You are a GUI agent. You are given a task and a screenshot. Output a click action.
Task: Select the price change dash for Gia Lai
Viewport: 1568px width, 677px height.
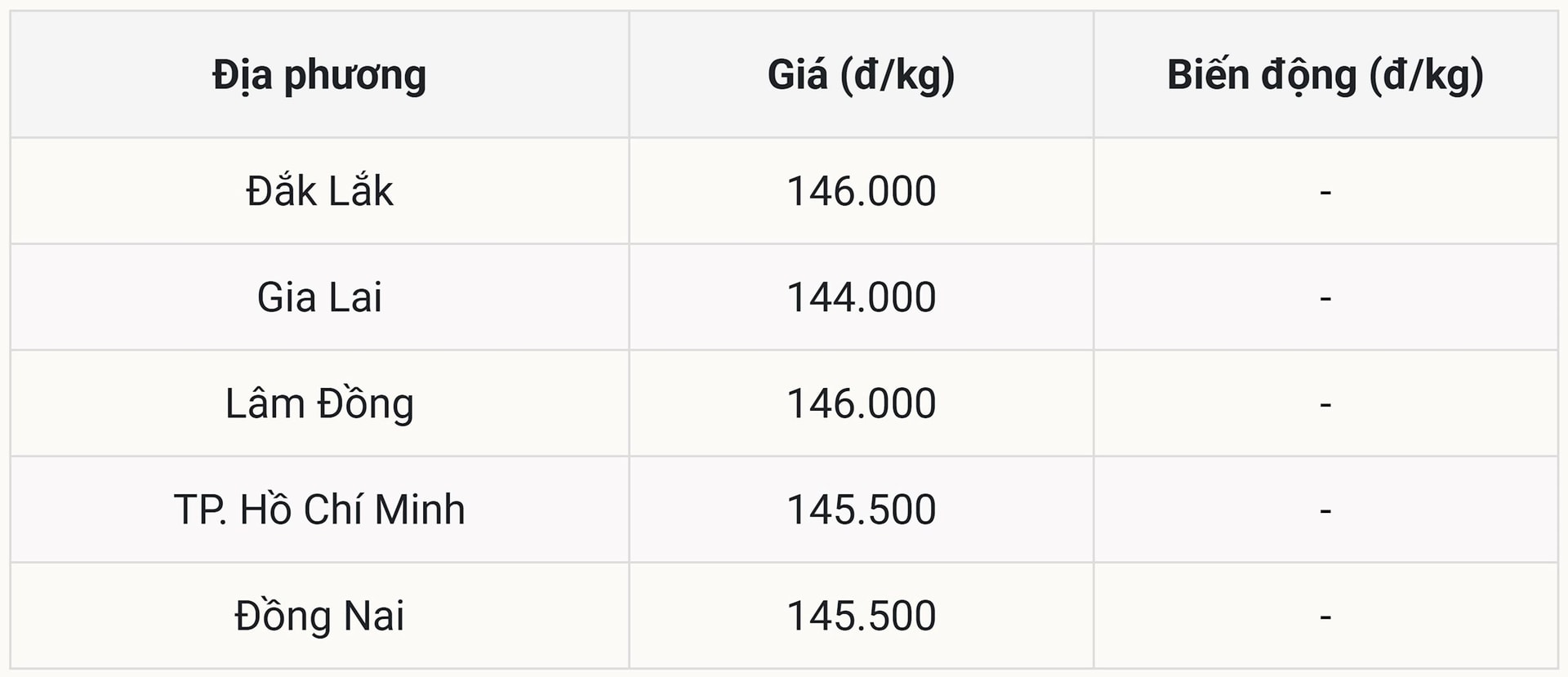[1325, 299]
